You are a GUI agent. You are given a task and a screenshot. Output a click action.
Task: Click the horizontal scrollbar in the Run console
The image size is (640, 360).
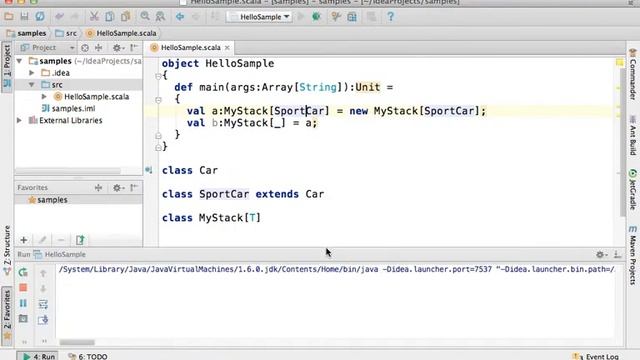click(77, 342)
